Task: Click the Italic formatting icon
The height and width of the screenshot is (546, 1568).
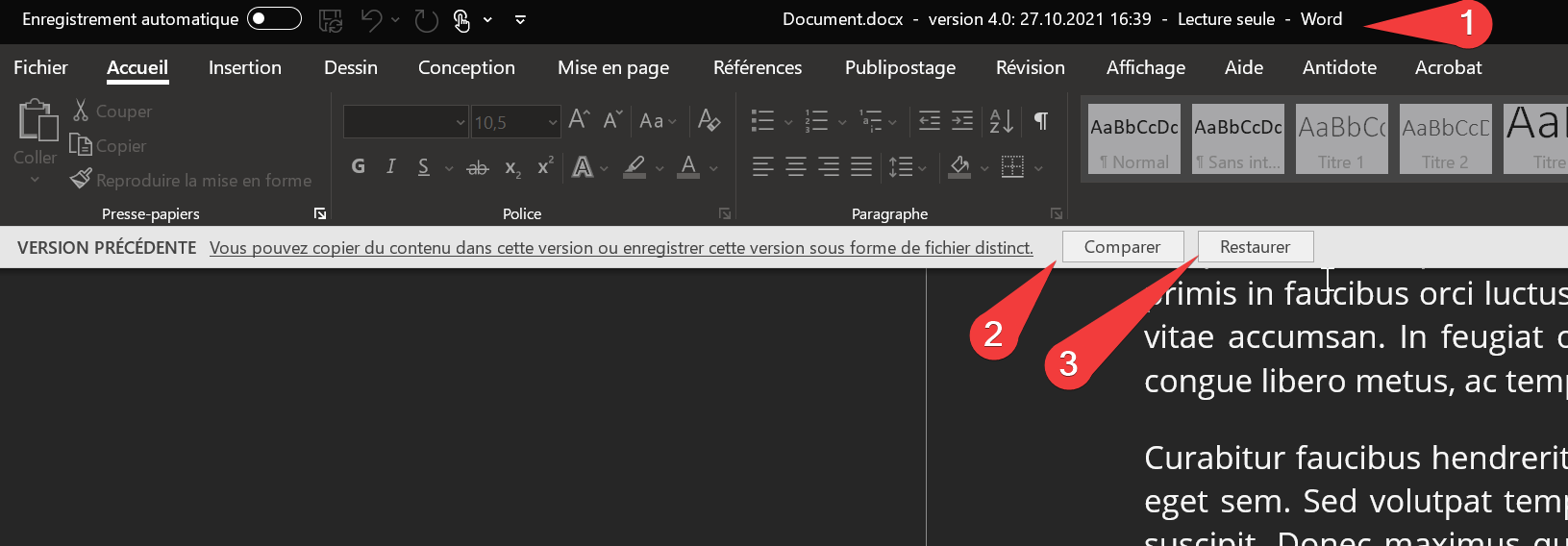Action: coord(390,166)
